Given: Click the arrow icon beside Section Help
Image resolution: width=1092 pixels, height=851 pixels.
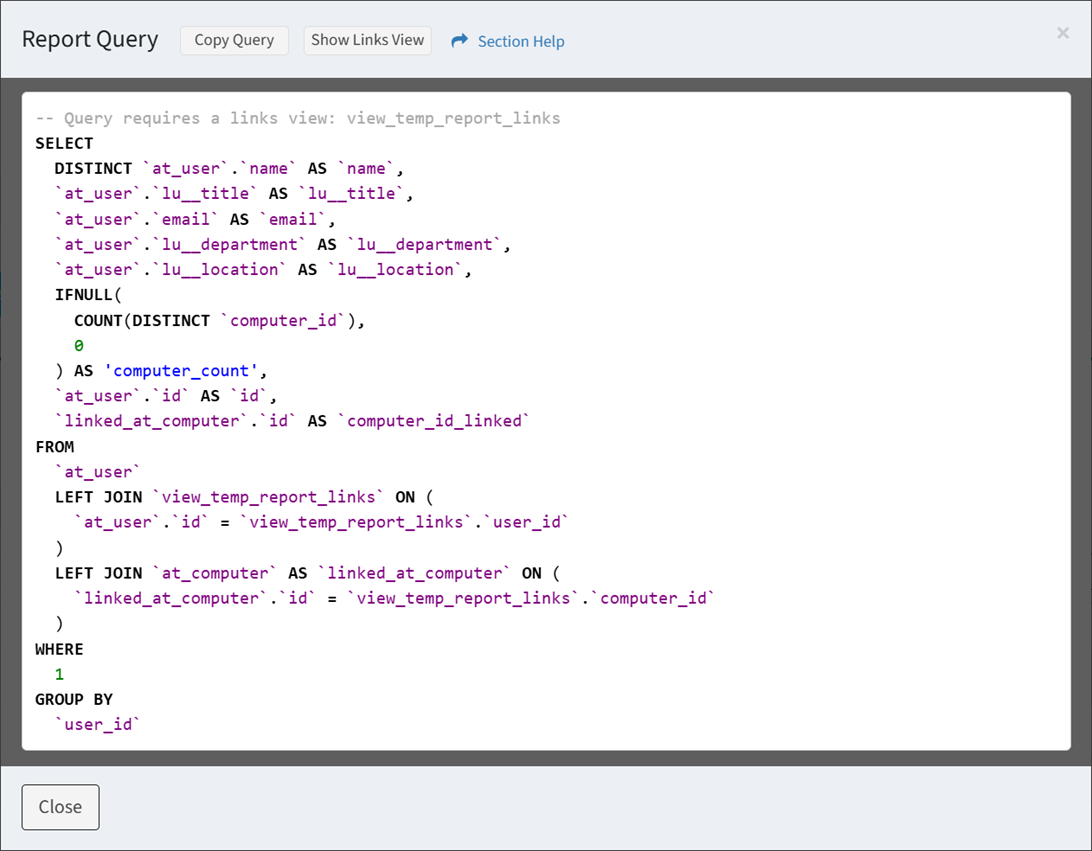Looking at the screenshot, I should pyautogui.click(x=460, y=41).
